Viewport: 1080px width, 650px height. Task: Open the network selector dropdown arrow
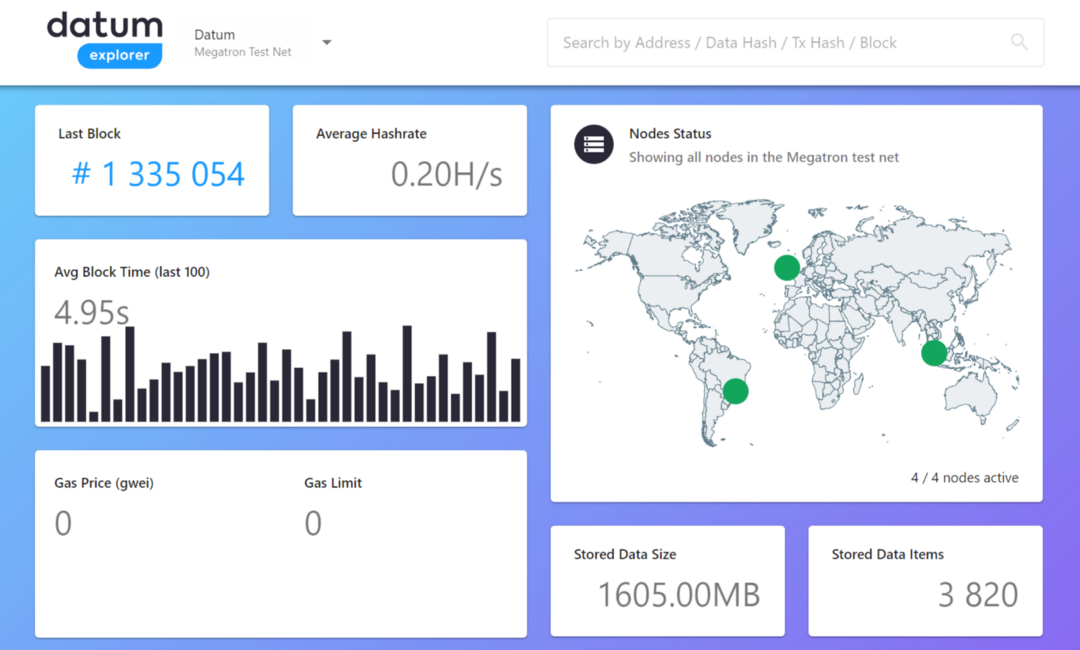(326, 43)
